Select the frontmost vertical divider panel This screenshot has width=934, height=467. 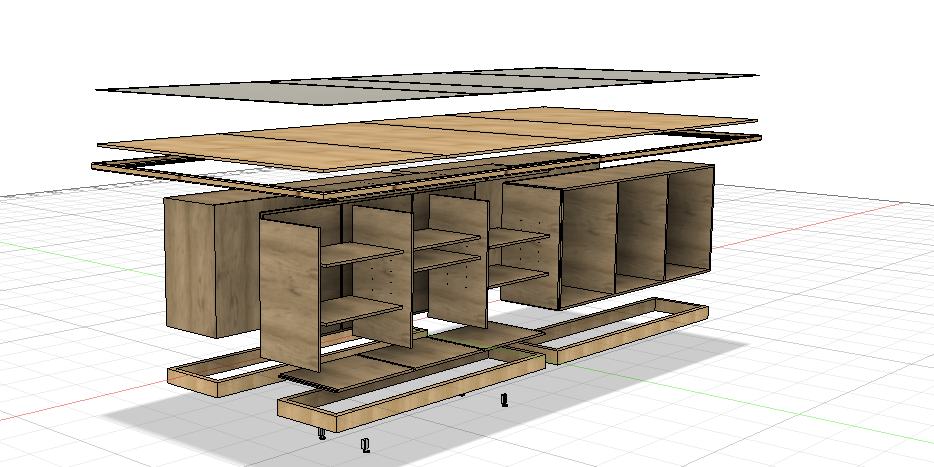click(x=290, y=290)
